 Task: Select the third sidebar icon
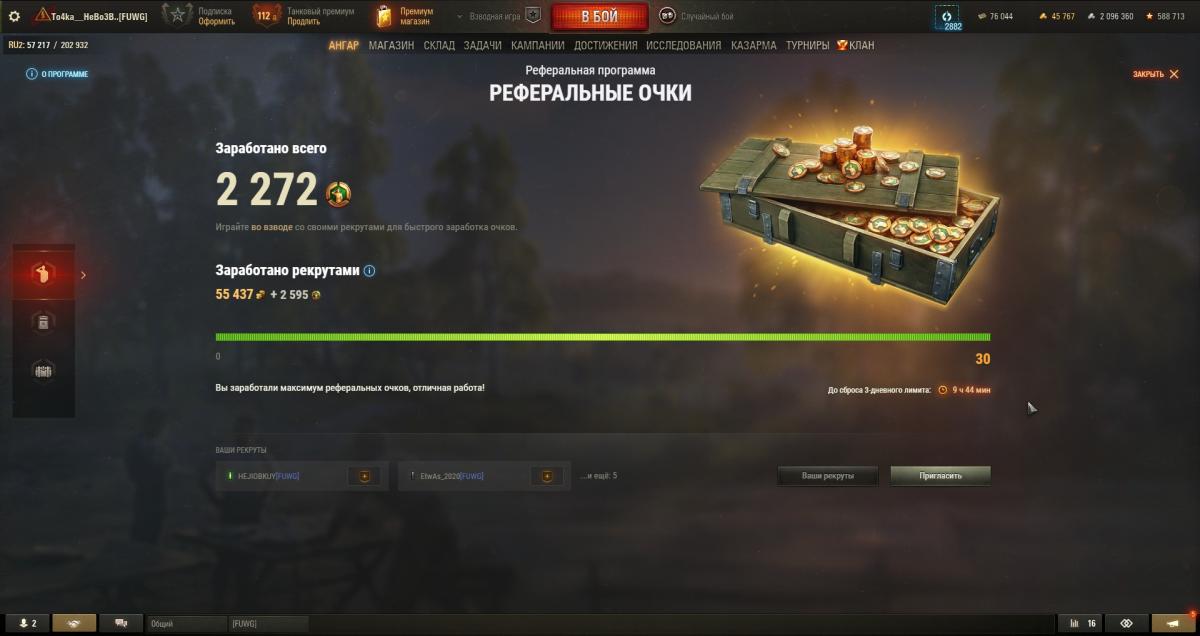click(43, 370)
